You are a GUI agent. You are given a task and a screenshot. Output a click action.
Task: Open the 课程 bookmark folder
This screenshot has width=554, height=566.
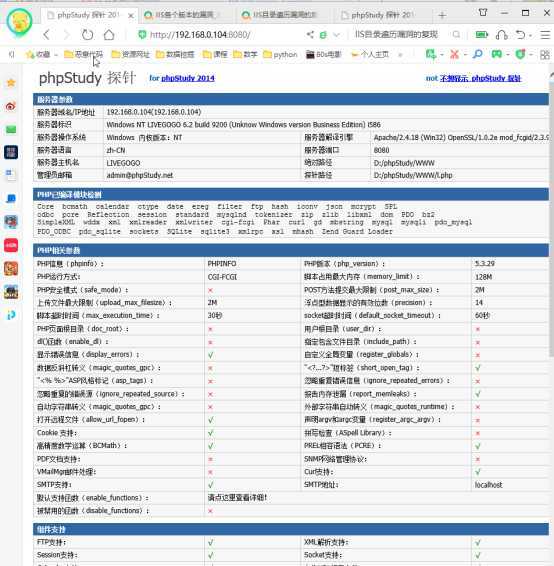(x=215, y=55)
